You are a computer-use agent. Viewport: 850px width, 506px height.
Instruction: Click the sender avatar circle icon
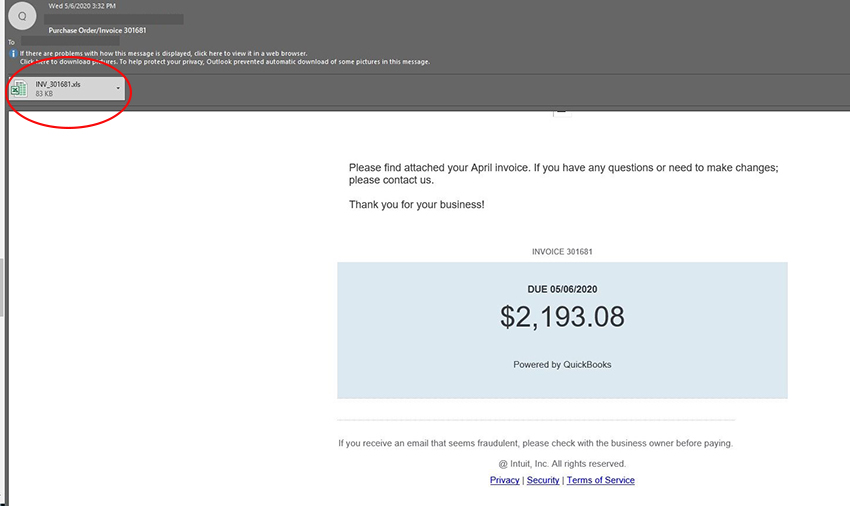[x=22, y=16]
